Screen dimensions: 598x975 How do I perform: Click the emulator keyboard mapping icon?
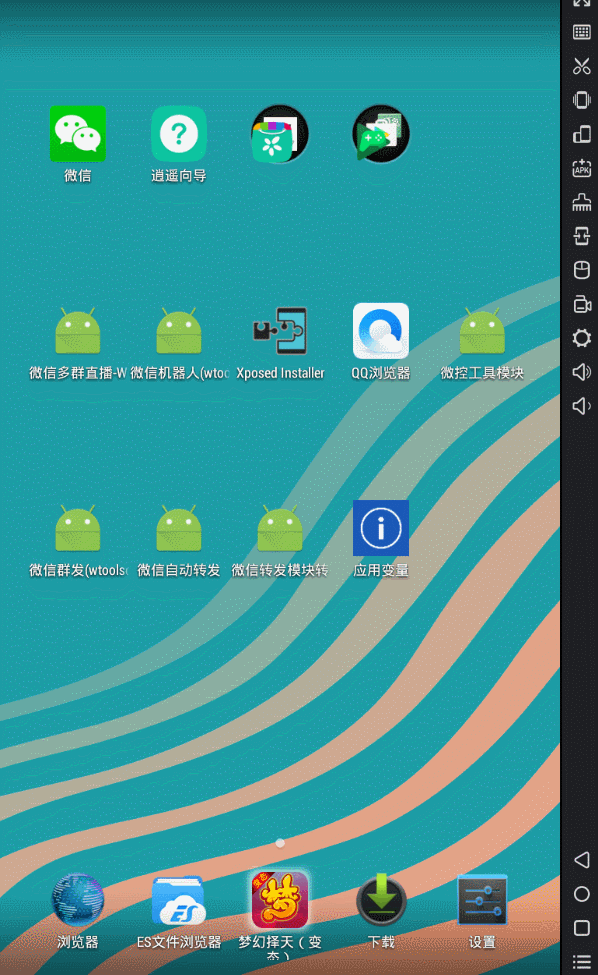point(582,32)
